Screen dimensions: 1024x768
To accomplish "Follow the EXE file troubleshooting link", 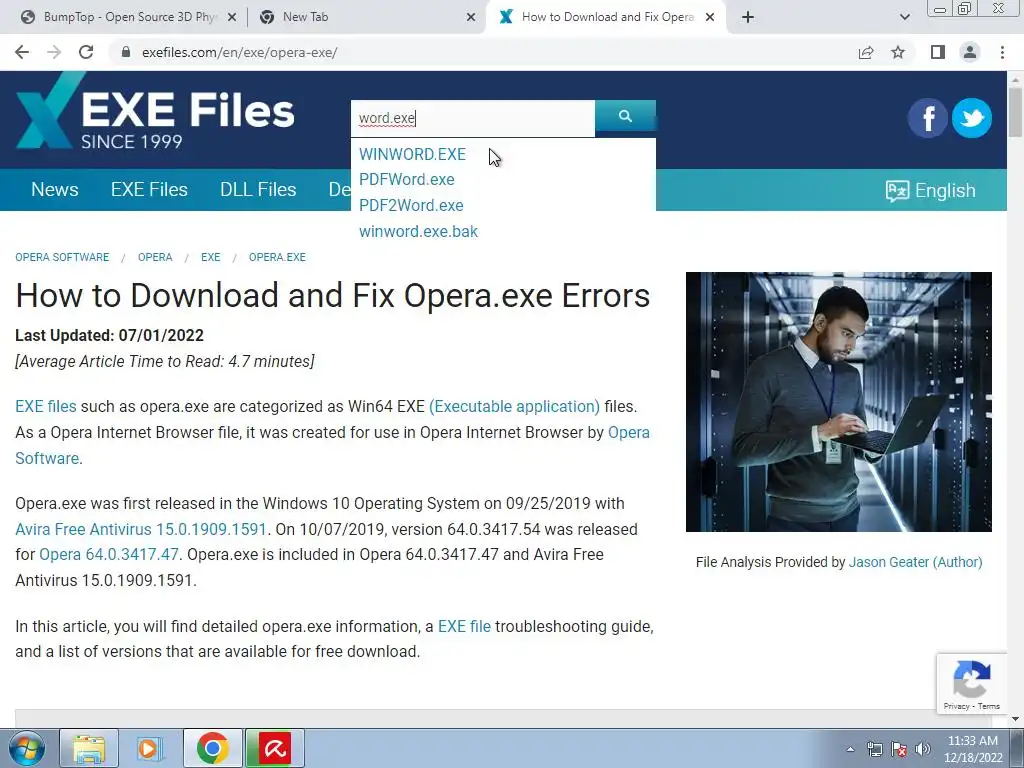I will point(464,626).
